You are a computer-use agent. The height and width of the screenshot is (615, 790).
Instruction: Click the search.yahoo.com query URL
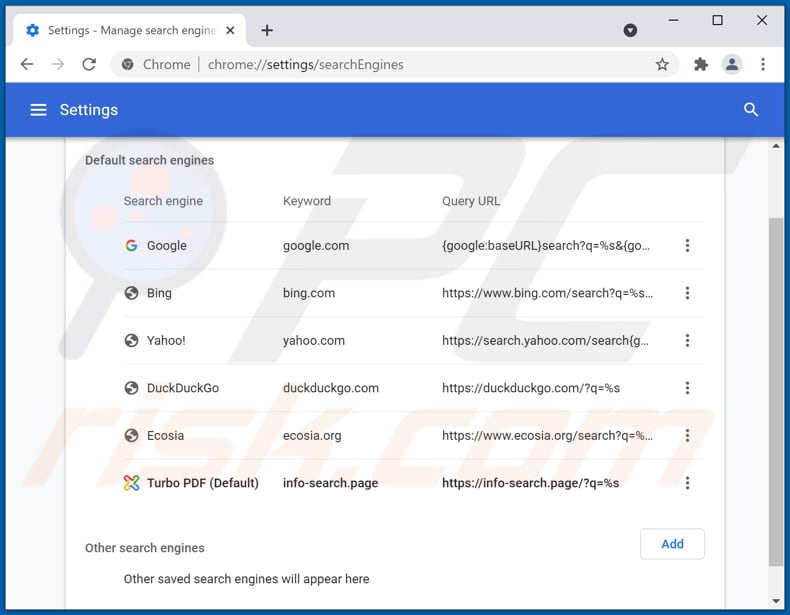coord(546,340)
